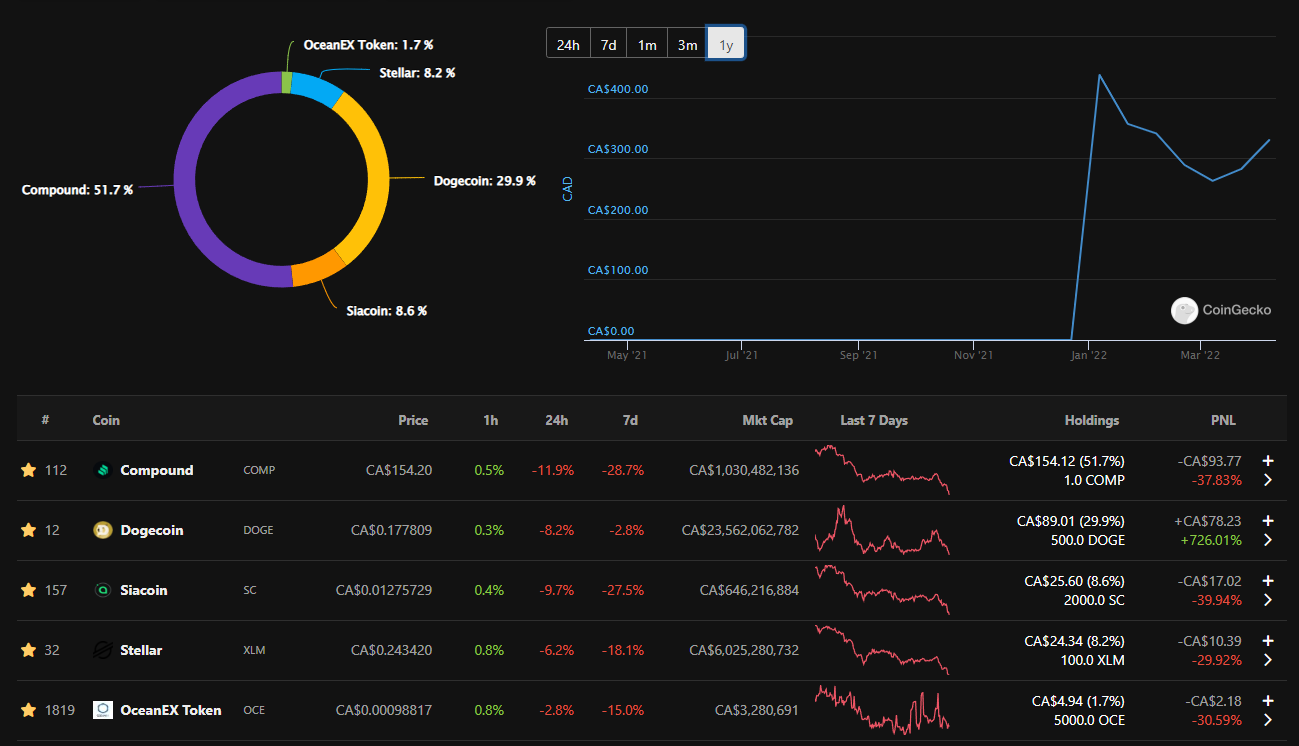Image resolution: width=1299 pixels, height=746 pixels.
Task: Sort table by 1h column header
Action: (x=490, y=420)
